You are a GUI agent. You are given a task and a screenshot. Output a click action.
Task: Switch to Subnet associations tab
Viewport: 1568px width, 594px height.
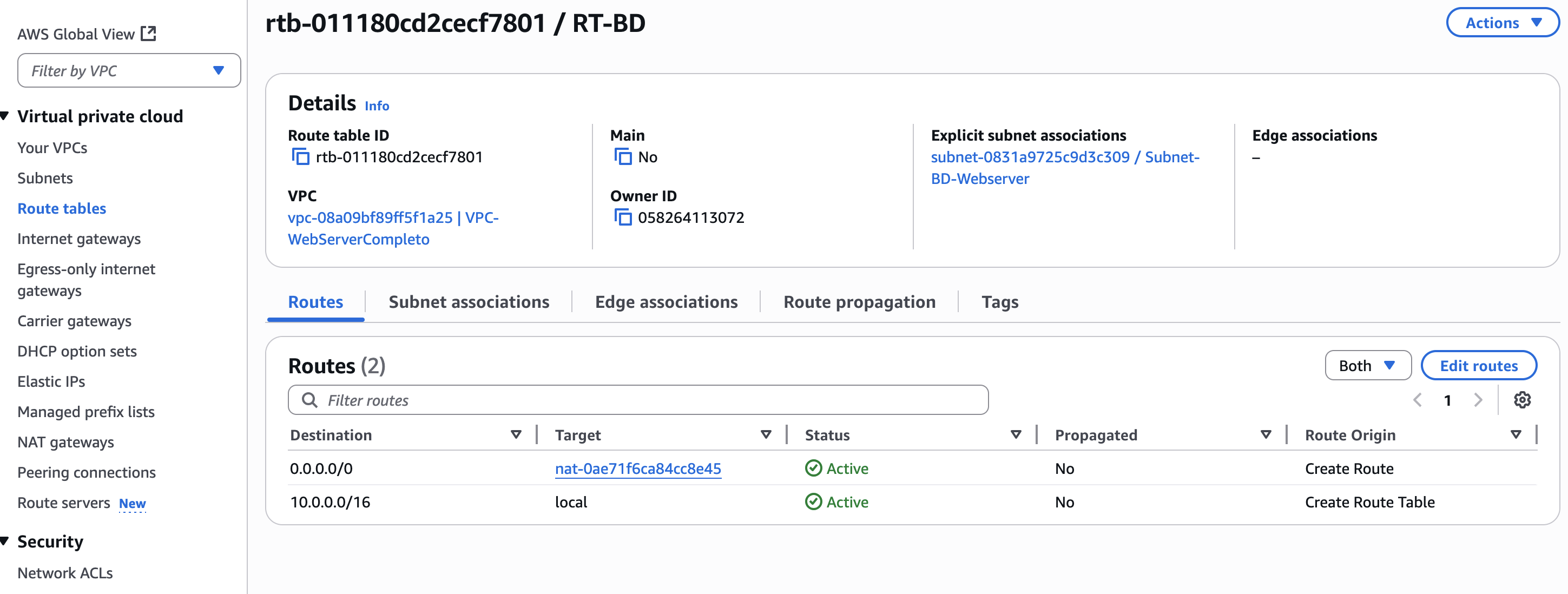click(468, 302)
